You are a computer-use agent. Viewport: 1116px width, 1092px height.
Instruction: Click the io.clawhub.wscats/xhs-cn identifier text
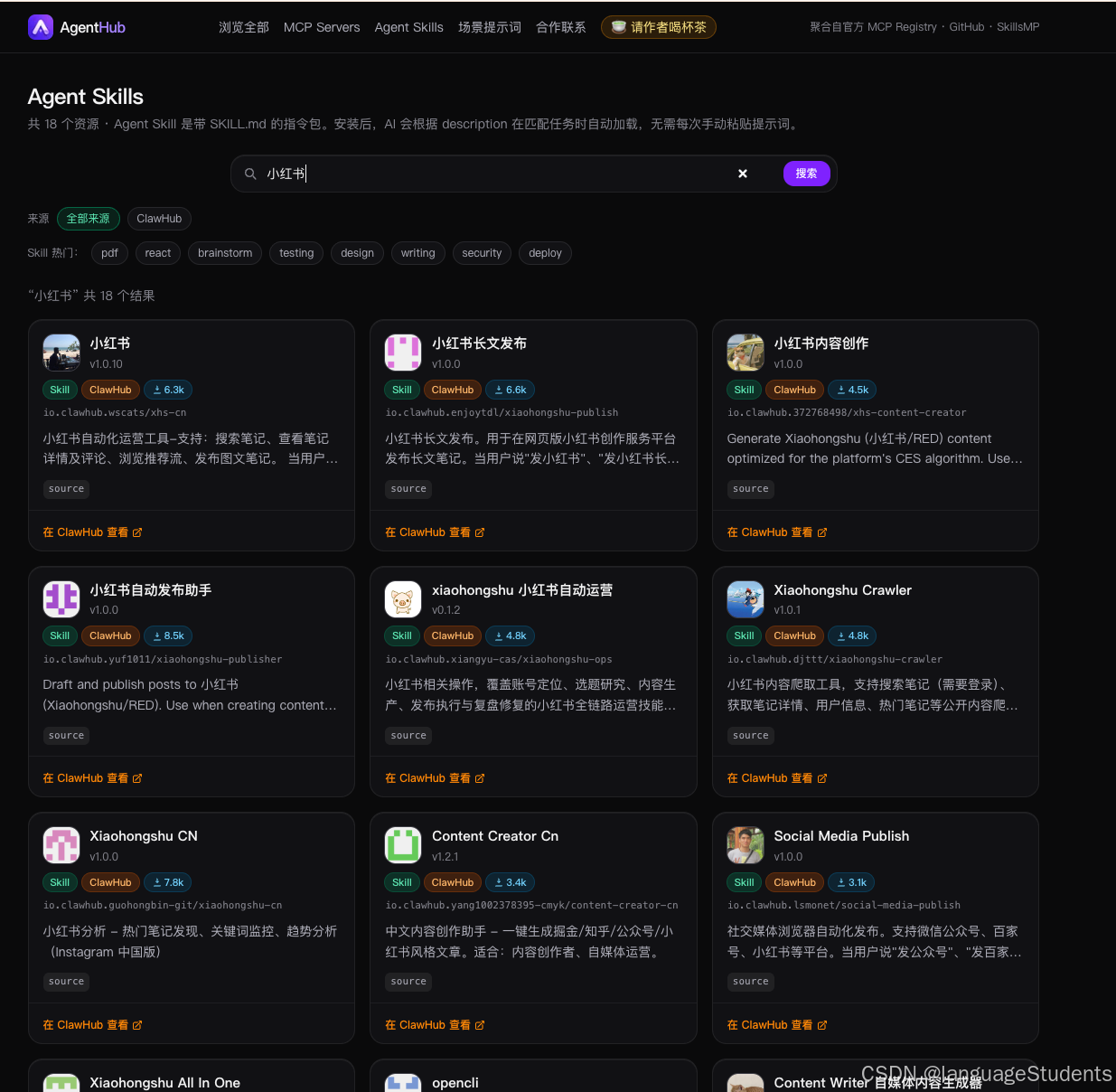tap(115, 412)
